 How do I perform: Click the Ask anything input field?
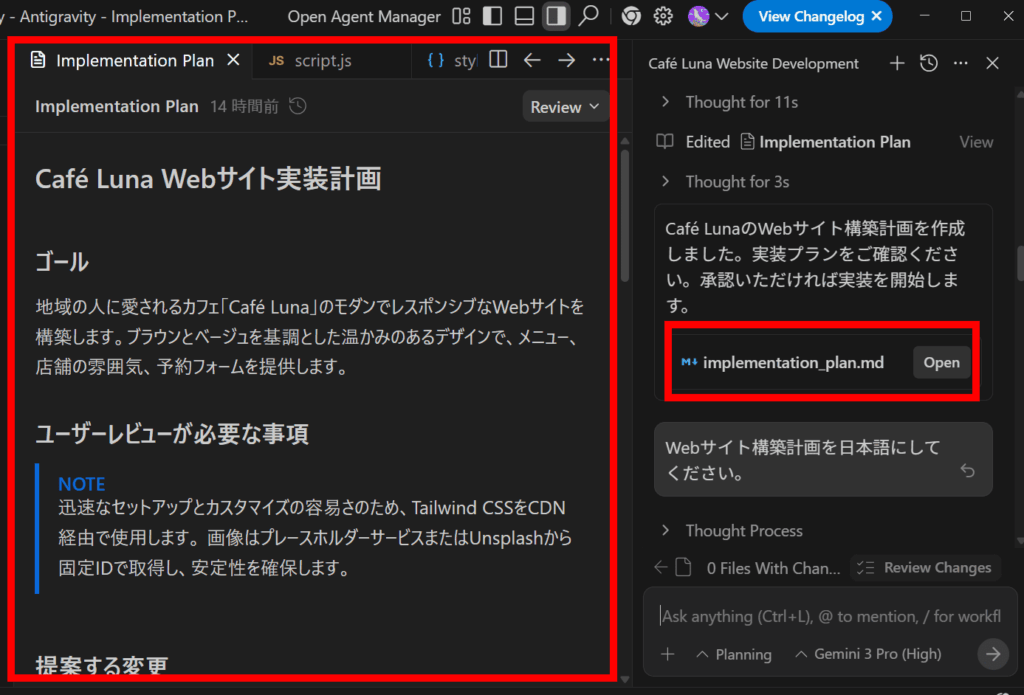[828, 616]
